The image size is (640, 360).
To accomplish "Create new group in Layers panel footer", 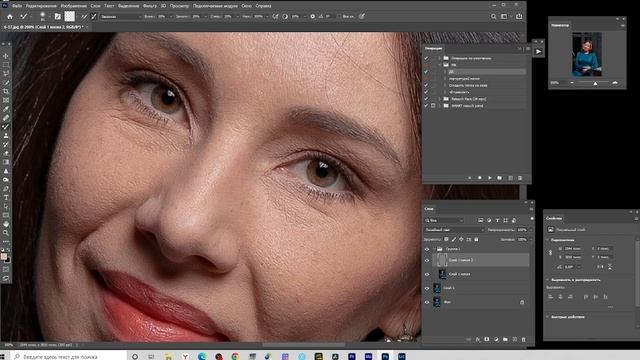I will [x=505, y=339].
